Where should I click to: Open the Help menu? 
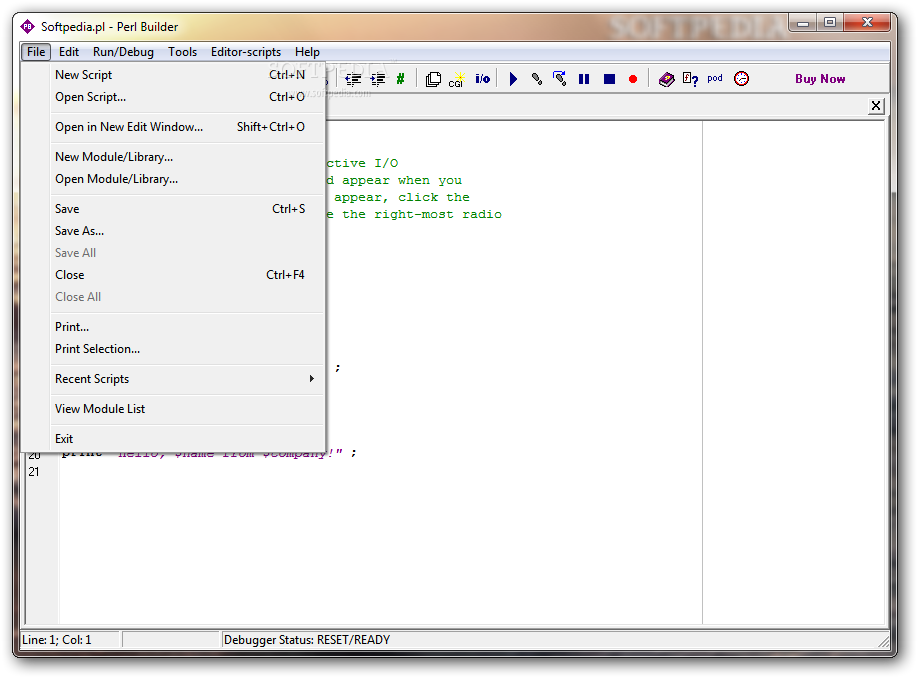coord(307,52)
